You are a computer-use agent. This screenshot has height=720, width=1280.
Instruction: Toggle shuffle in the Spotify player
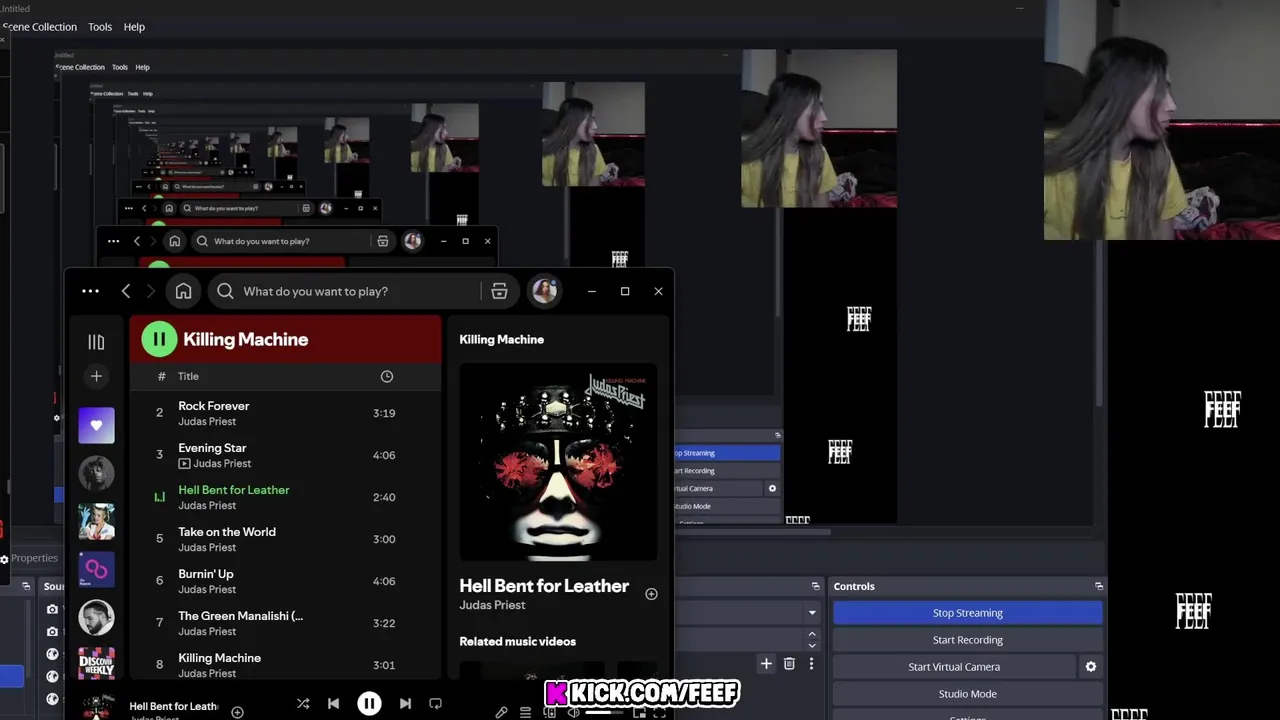click(303, 704)
